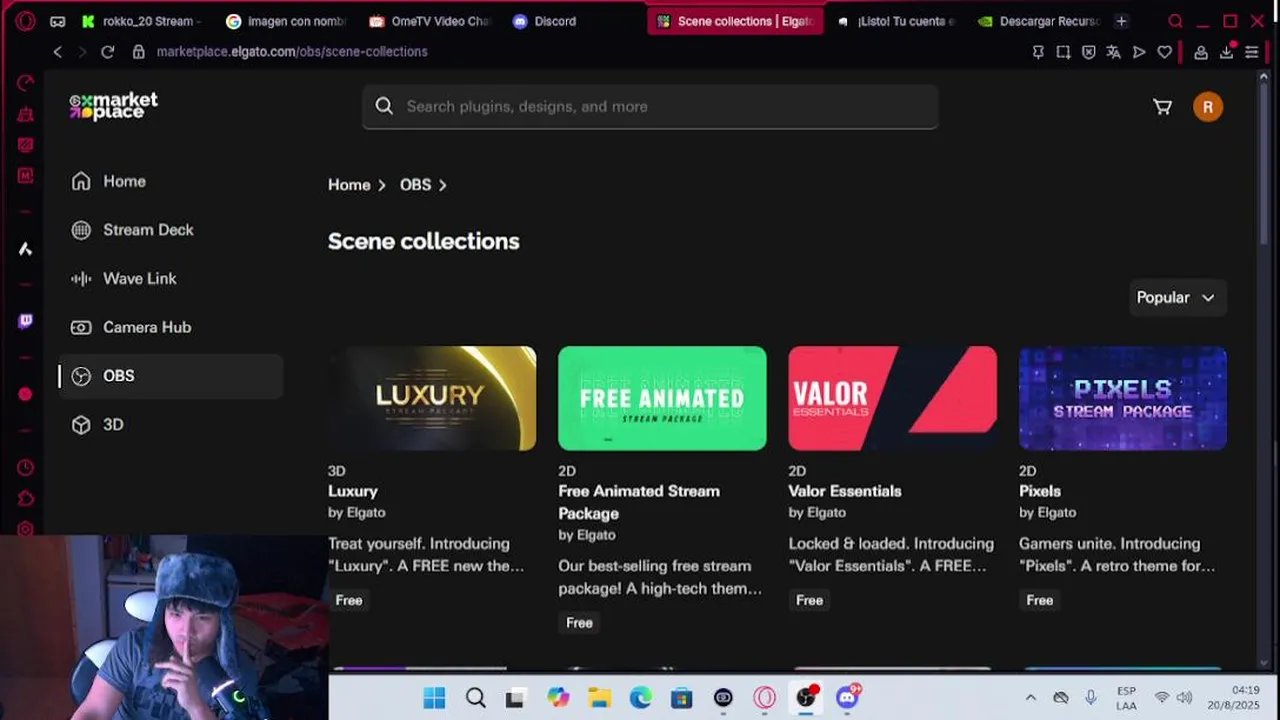The width and height of the screenshot is (1280, 720).
Task: Reload the current page
Action: 107,51
